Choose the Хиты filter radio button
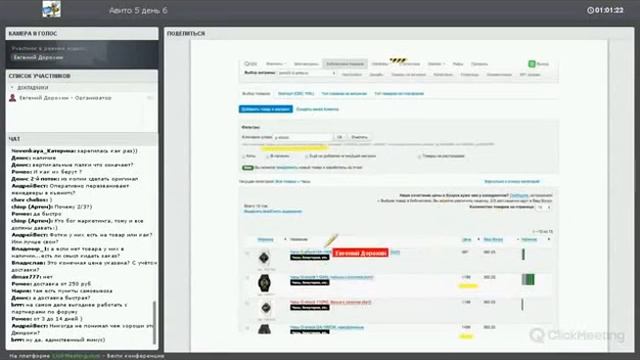The height and width of the screenshot is (360, 640). pyautogui.click(x=244, y=156)
